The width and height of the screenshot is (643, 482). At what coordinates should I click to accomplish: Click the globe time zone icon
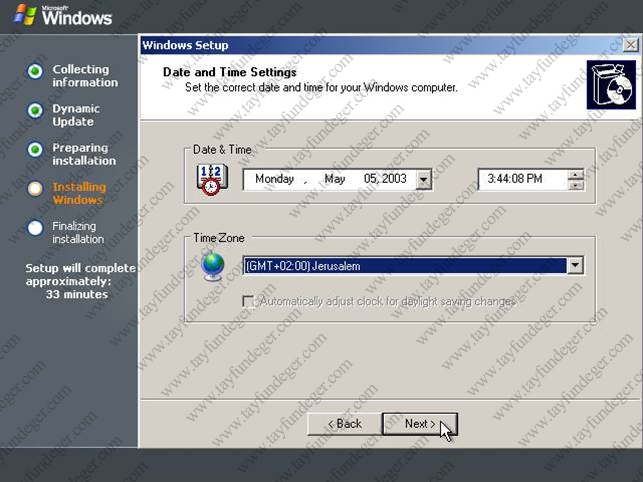point(213,266)
